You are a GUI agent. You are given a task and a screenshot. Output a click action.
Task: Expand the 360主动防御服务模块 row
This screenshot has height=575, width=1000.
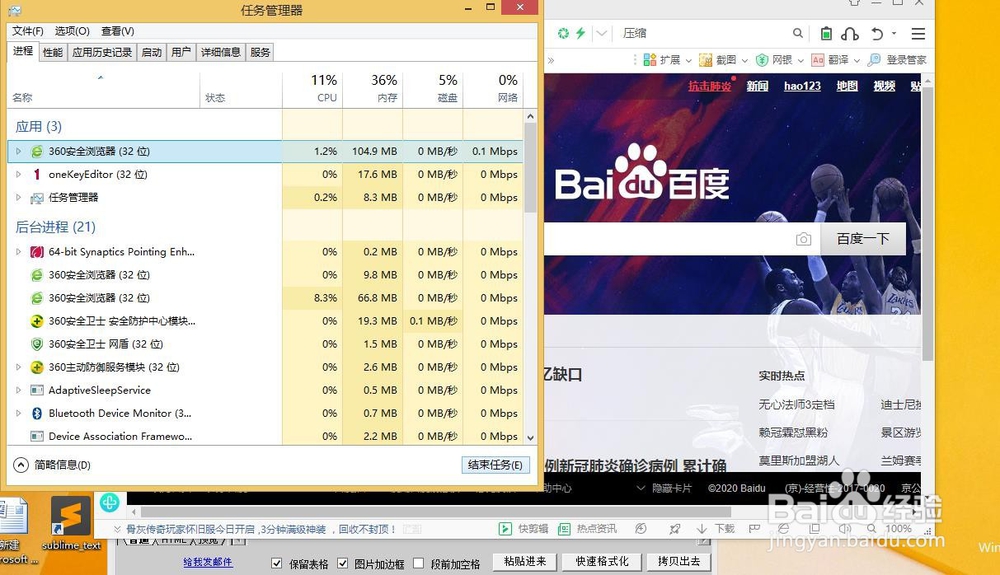pyautogui.click(x=18, y=367)
